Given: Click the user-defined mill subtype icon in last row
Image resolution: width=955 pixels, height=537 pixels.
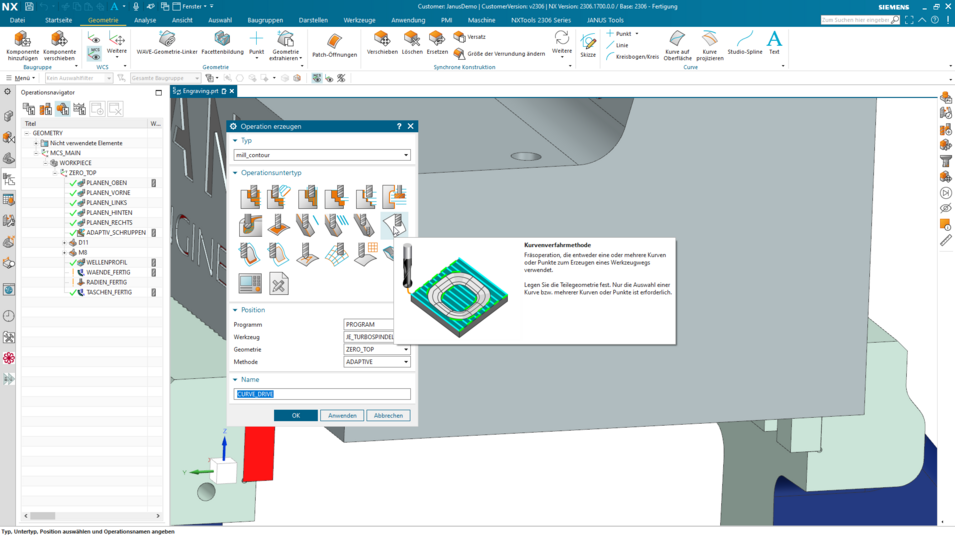Looking at the screenshot, I should 278,284.
